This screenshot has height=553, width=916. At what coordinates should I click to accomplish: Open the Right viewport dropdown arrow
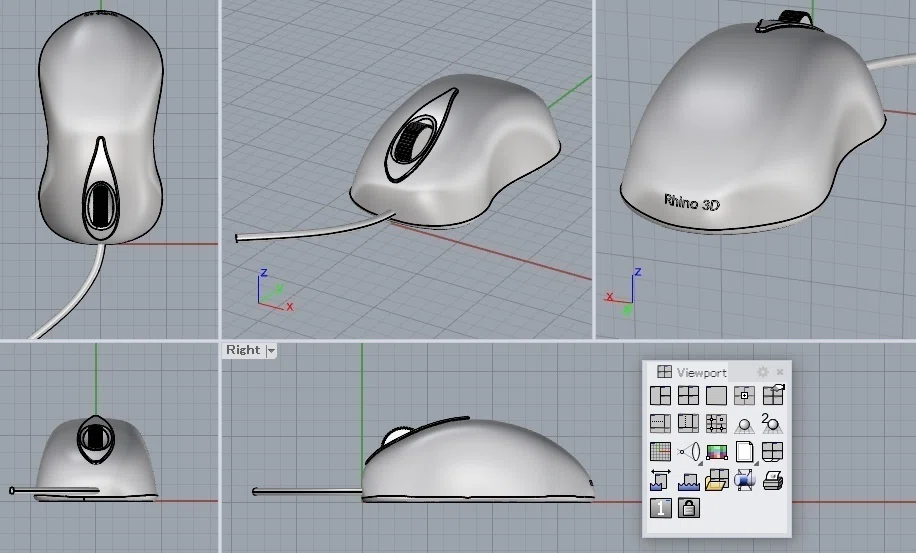click(x=270, y=350)
